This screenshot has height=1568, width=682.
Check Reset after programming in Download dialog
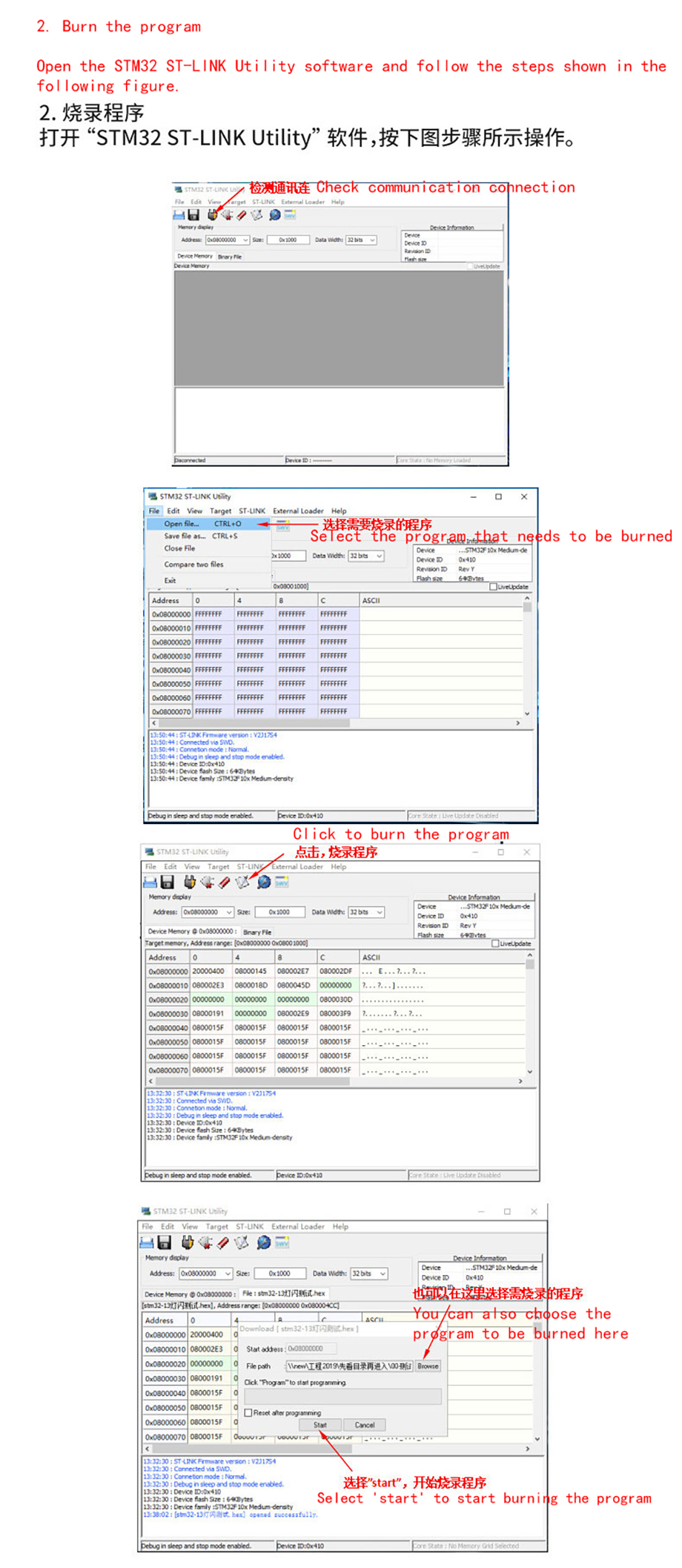point(248,1413)
